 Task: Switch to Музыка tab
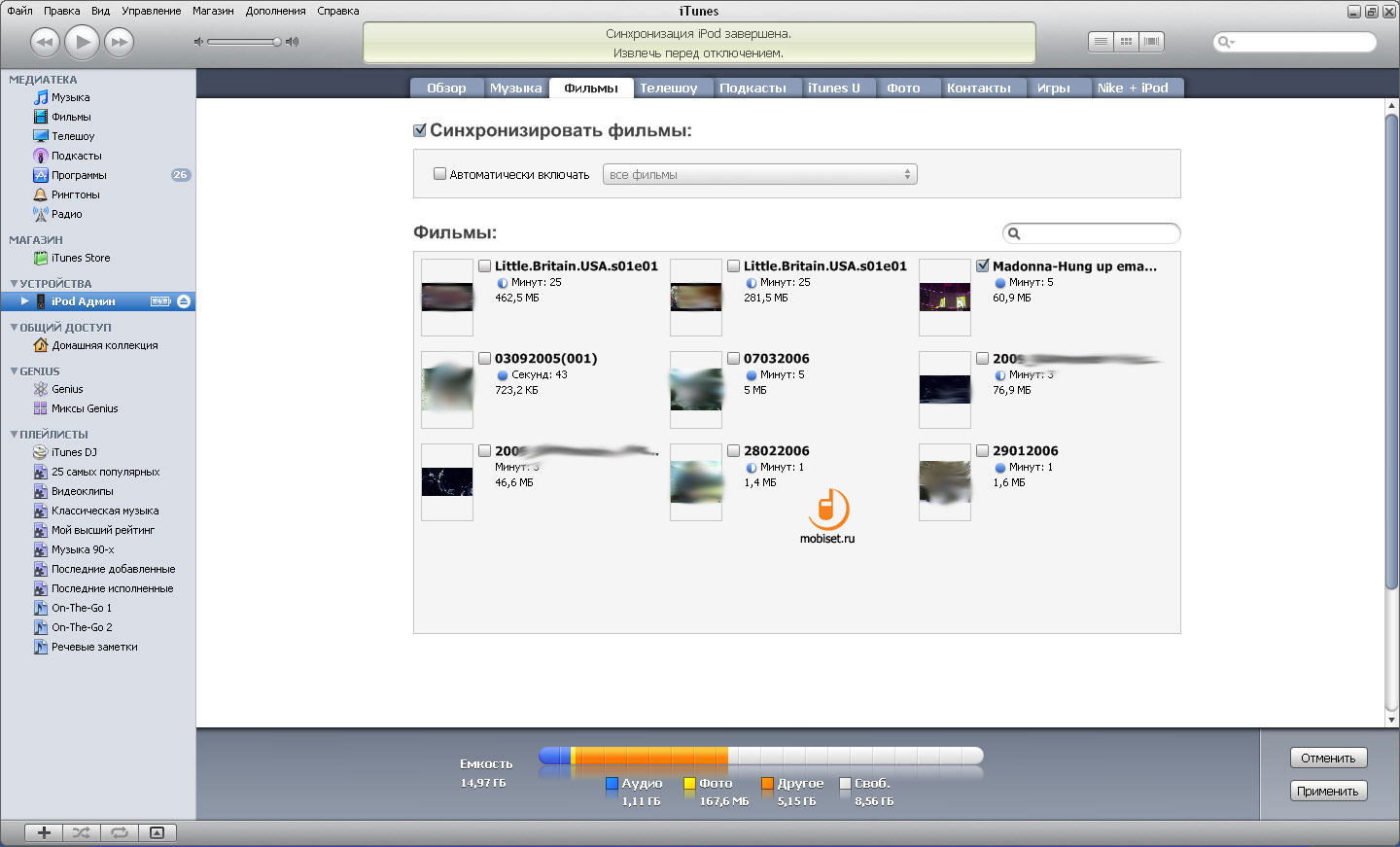point(516,88)
